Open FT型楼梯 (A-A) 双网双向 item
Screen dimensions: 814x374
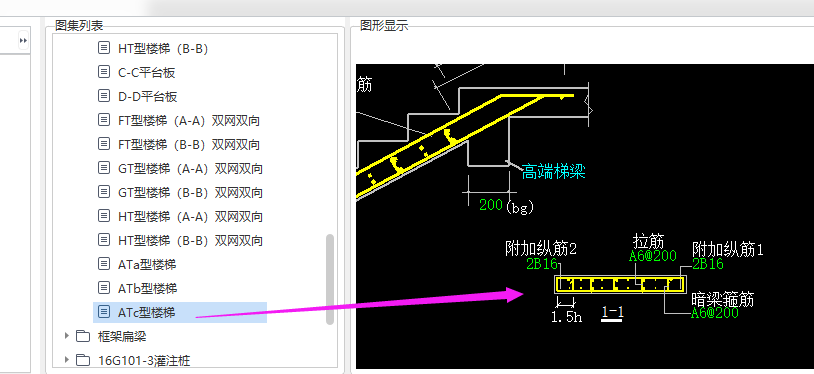click(189, 121)
